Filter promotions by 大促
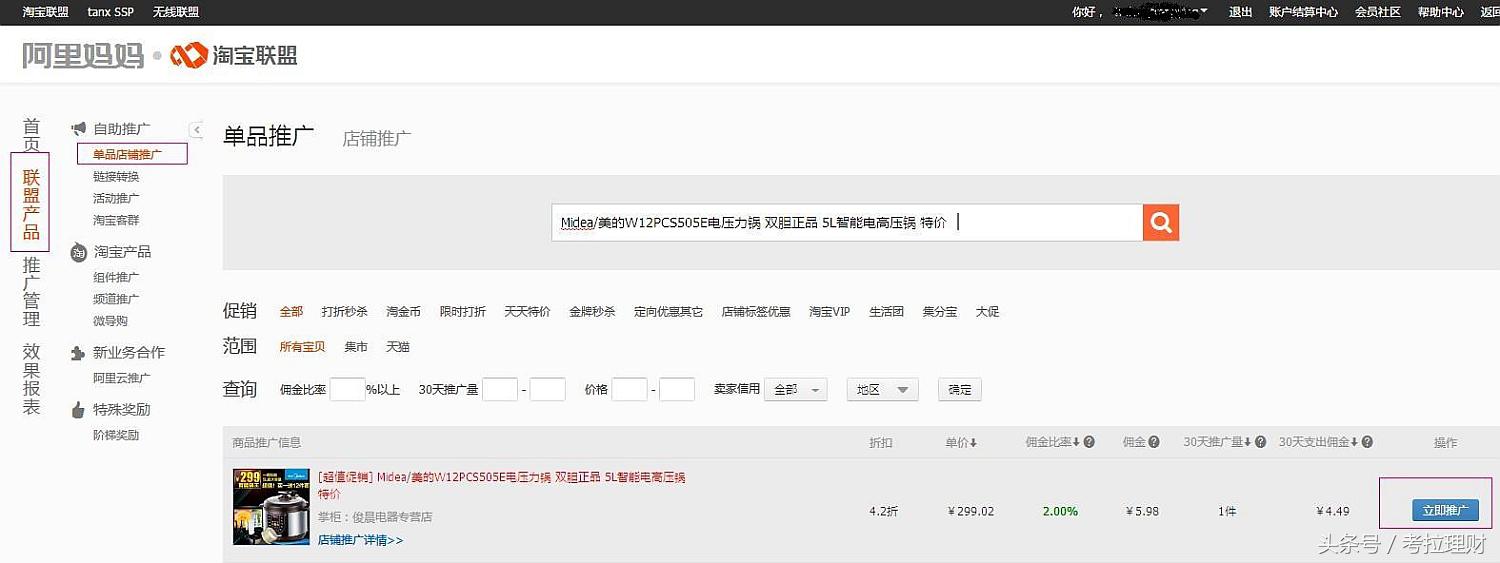This screenshot has width=1500, height=563. tap(987, 312)
